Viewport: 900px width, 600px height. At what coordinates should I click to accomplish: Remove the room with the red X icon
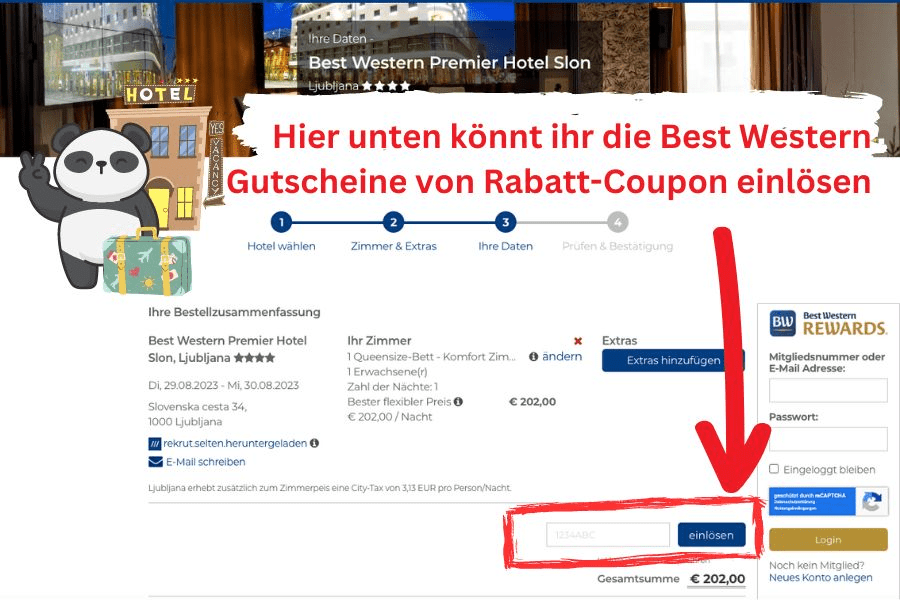coord(578,341)
